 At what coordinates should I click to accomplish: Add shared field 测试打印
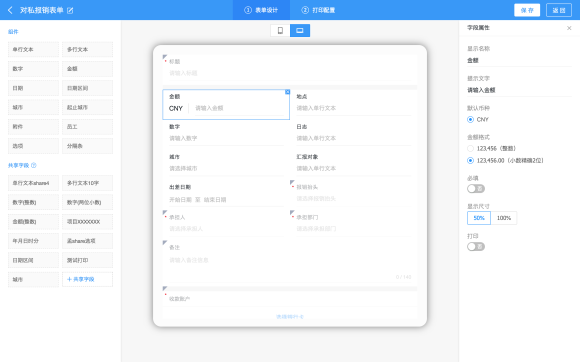coord(87,260)
